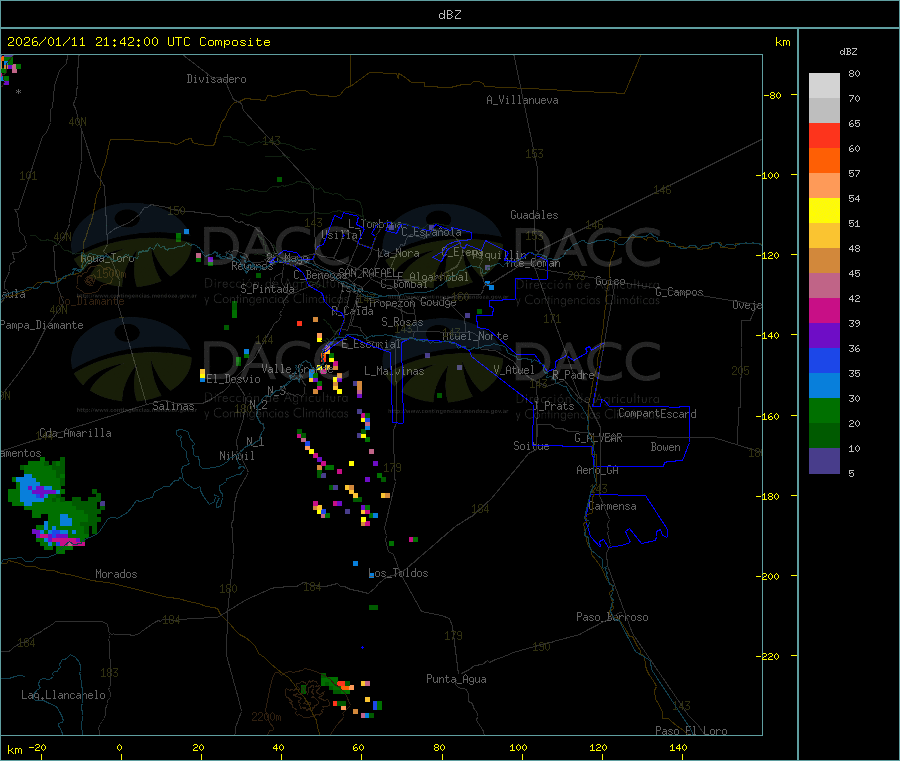Click the Paso_Barroso label
The height and width of the screenshot is (761, 900).
tap(612, 617)
